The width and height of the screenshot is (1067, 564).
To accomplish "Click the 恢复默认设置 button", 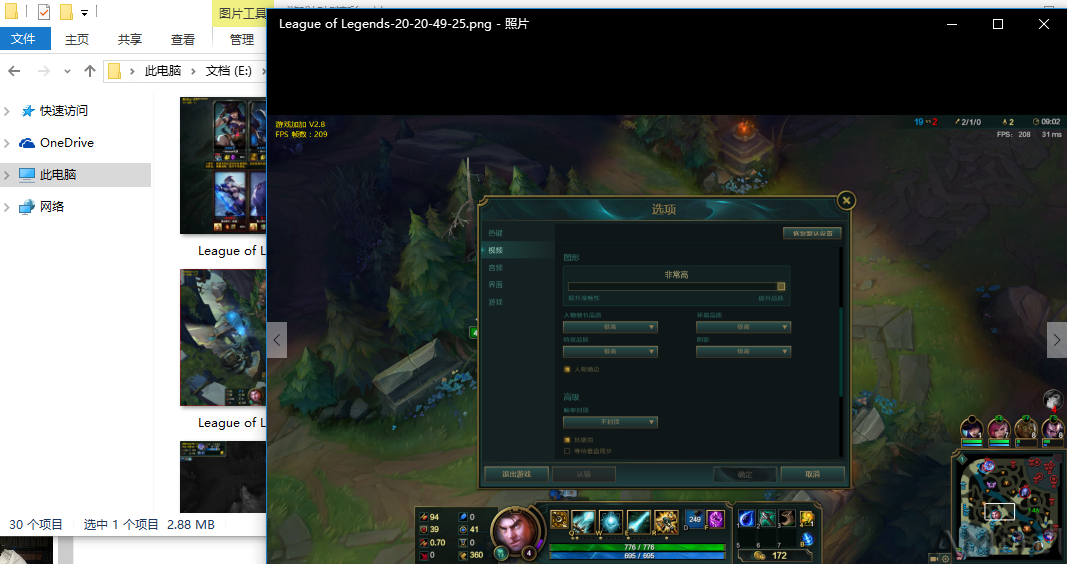I will tap(812, 233).
